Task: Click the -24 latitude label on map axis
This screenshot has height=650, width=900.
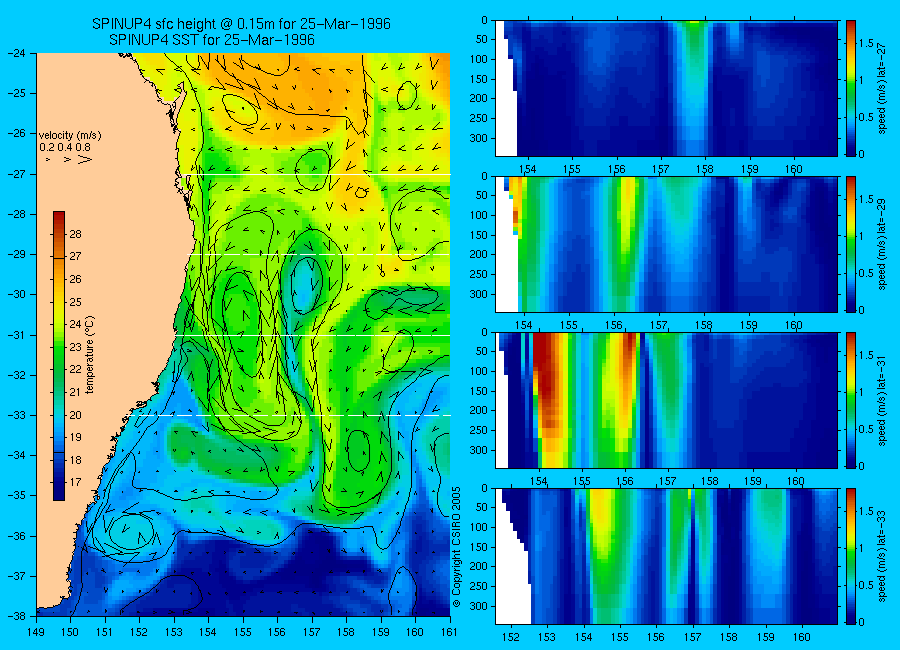Action: (16, 53)
